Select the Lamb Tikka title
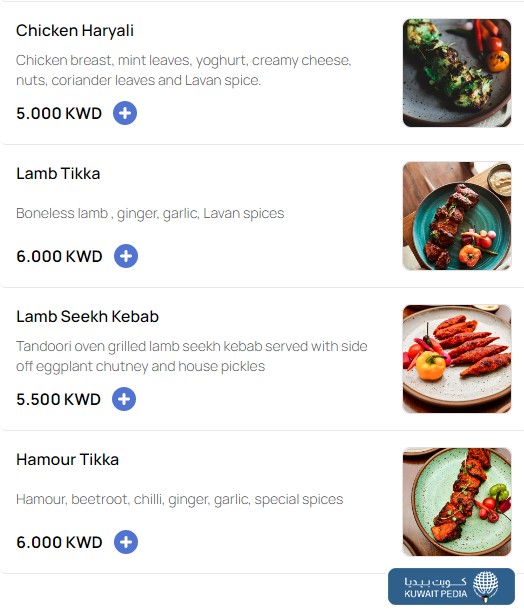524x611 pixels. [58, 173]
